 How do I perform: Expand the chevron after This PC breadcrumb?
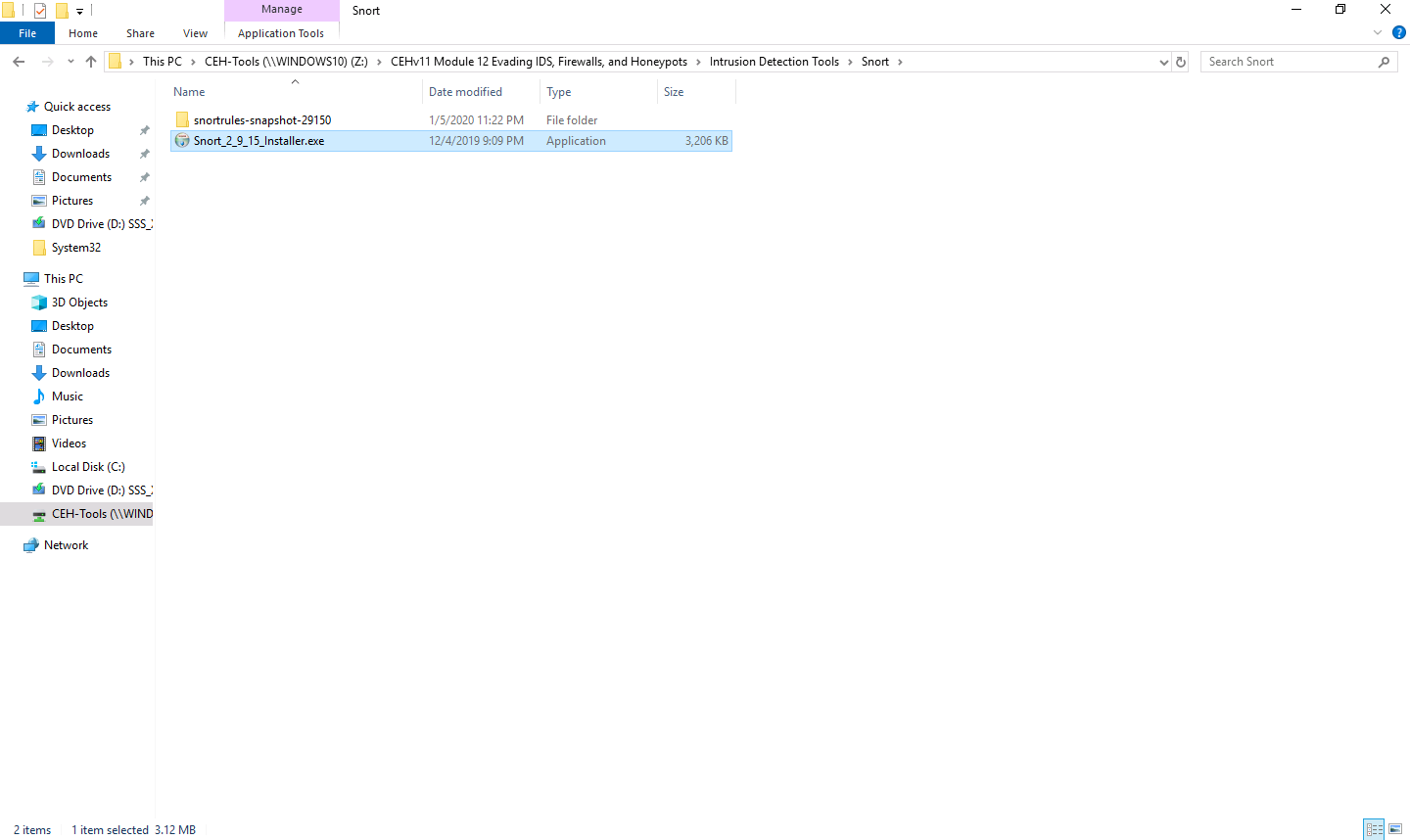(193, 62)
